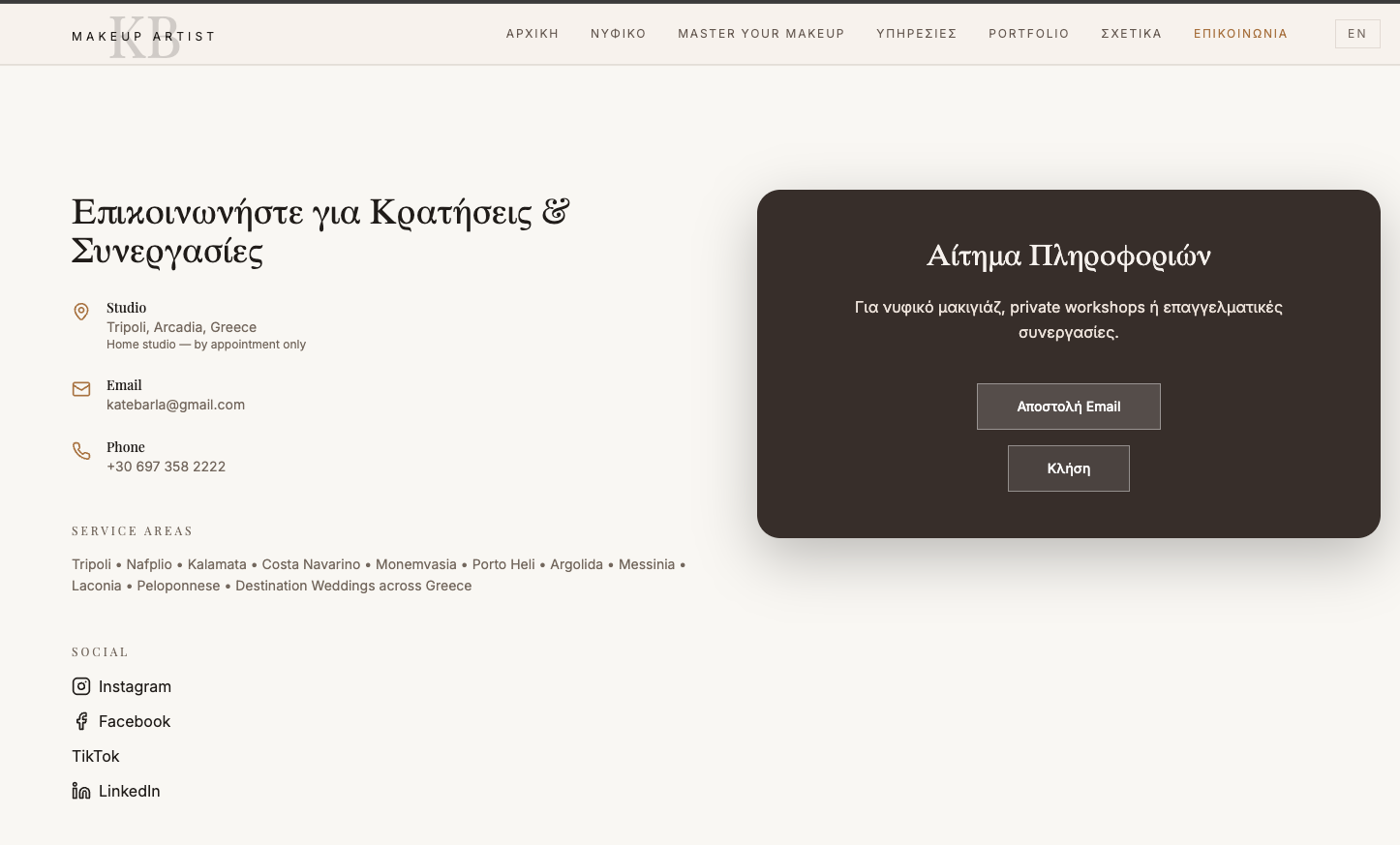Open Master Your Makeup menu item
The width and height of the screenshot is (1400, 845).
(761, 34)
